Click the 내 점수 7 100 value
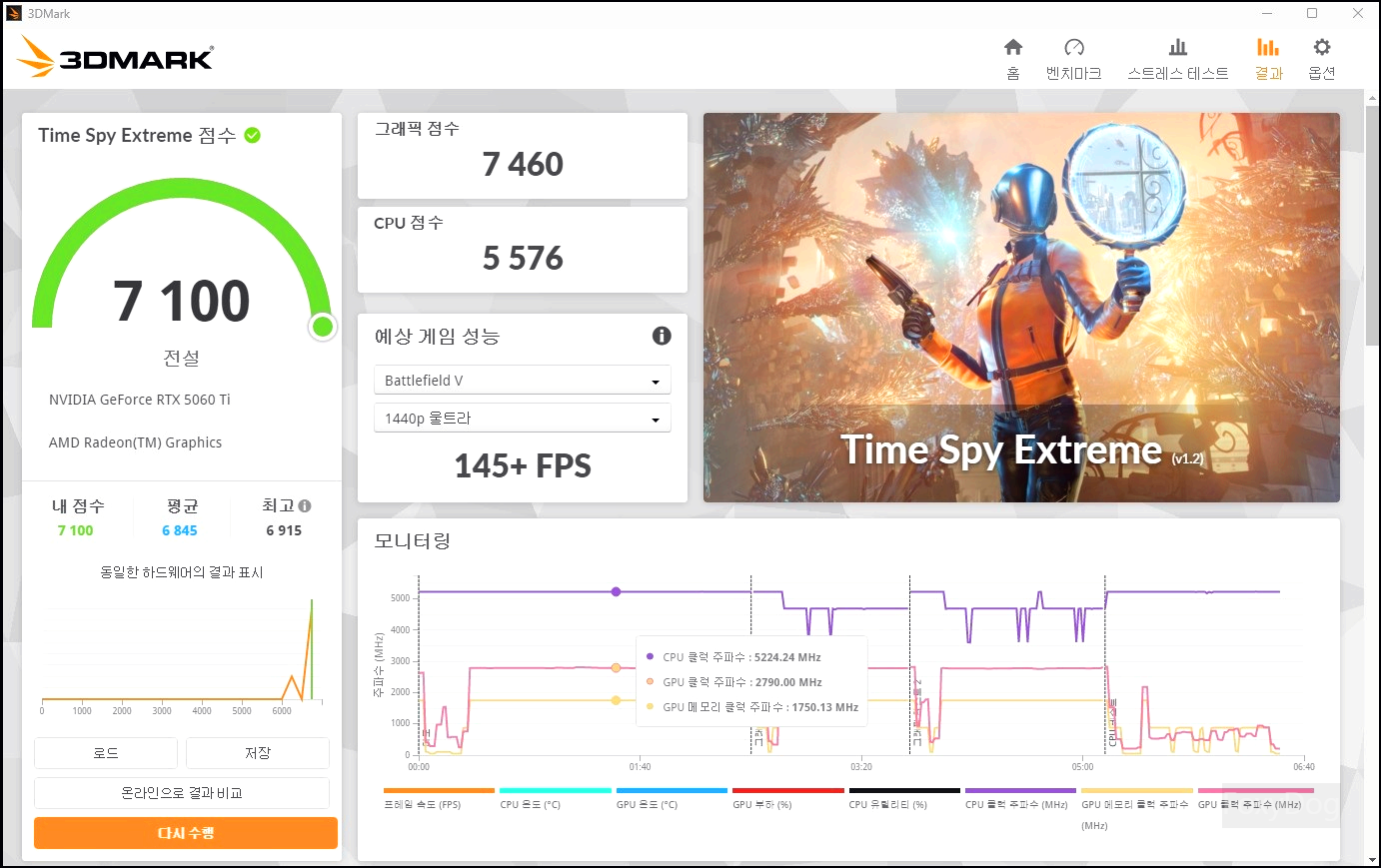Viewport: 1381px width, 868px height. coord(75,530)
